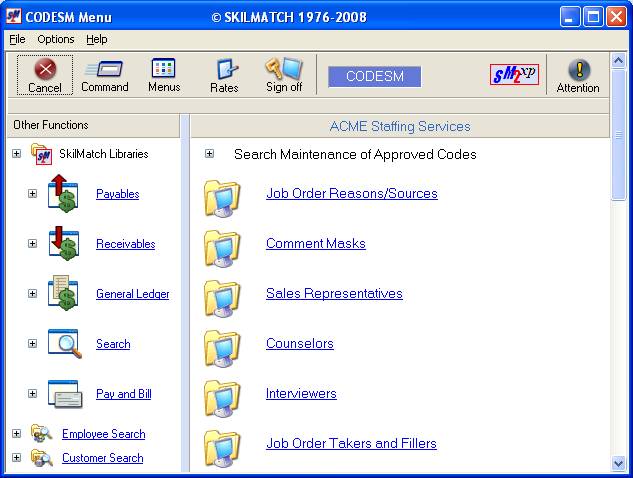Viewport: 633px width, 478px height.
Task: Open the File menu
Action: coord(17,39)
